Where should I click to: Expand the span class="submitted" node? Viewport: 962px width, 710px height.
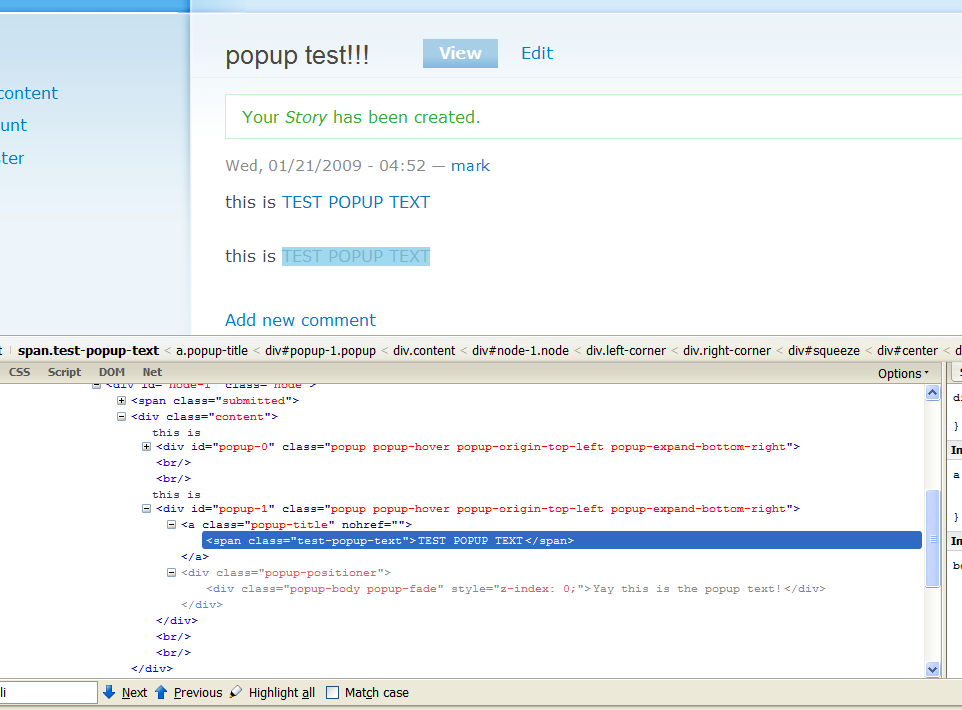click(122, 400)
